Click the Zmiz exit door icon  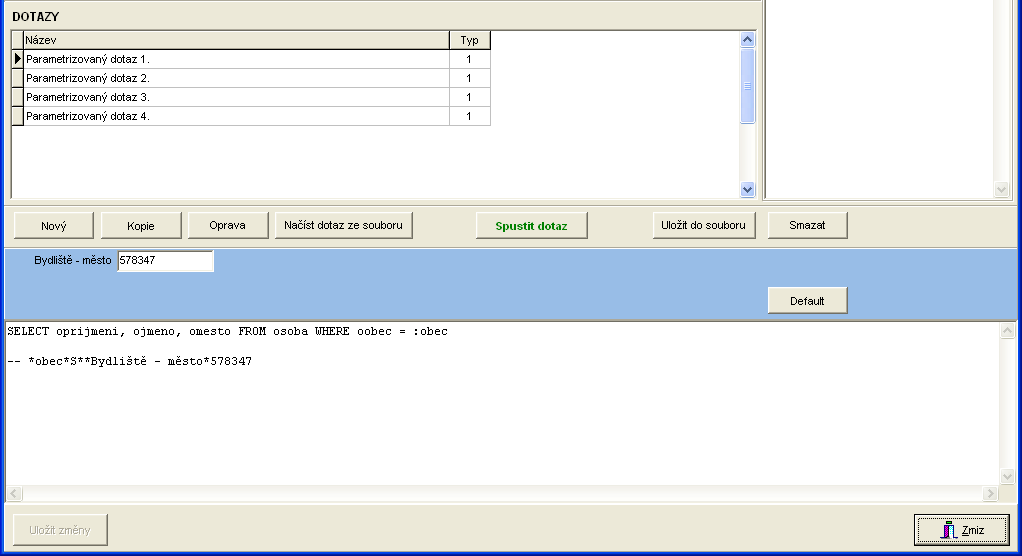(x=949, y=530)
